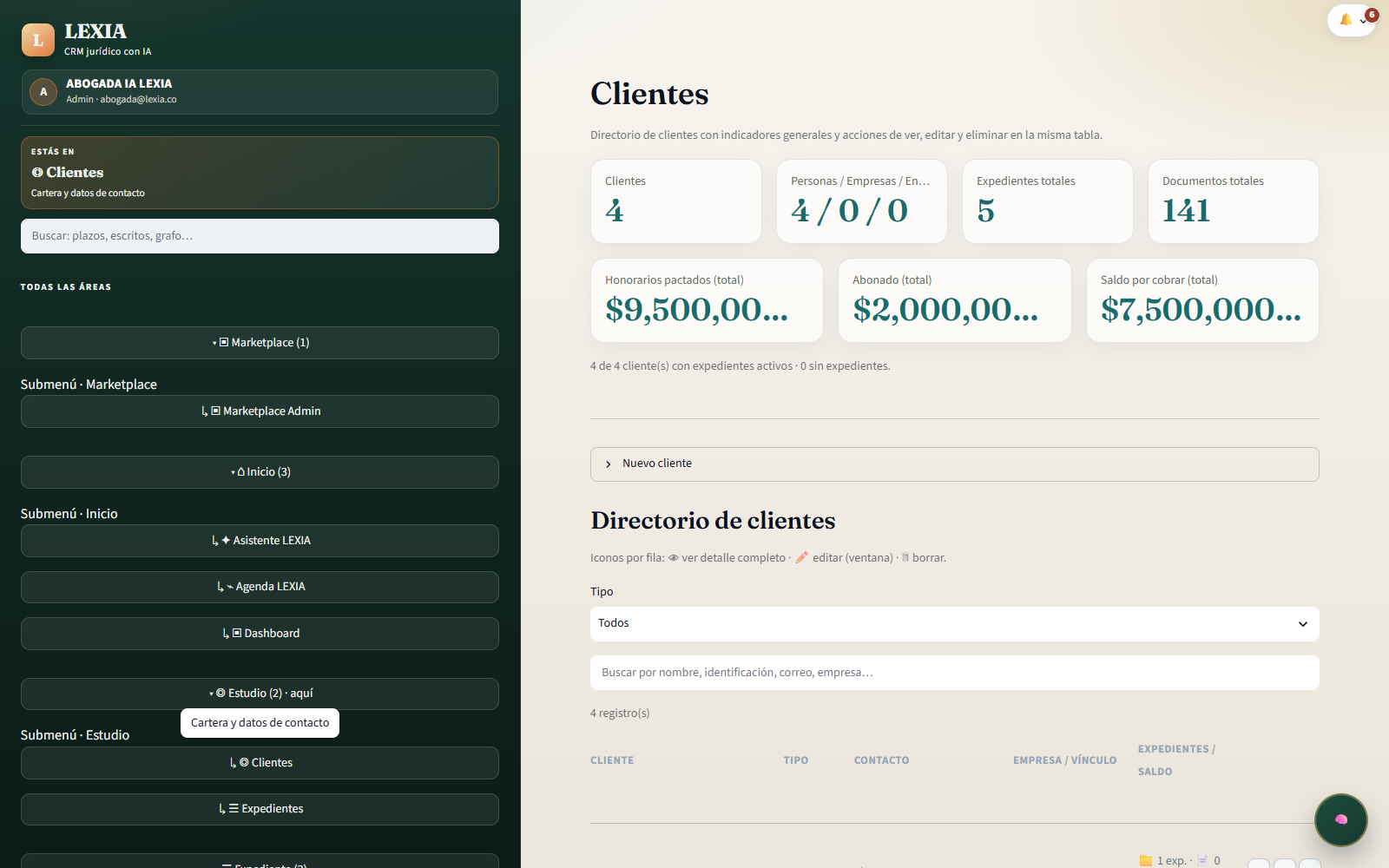Viewport: 1389px width, 868px height.
Task: Expand the 'Nuevo cliente' panel
Action: 954,464
